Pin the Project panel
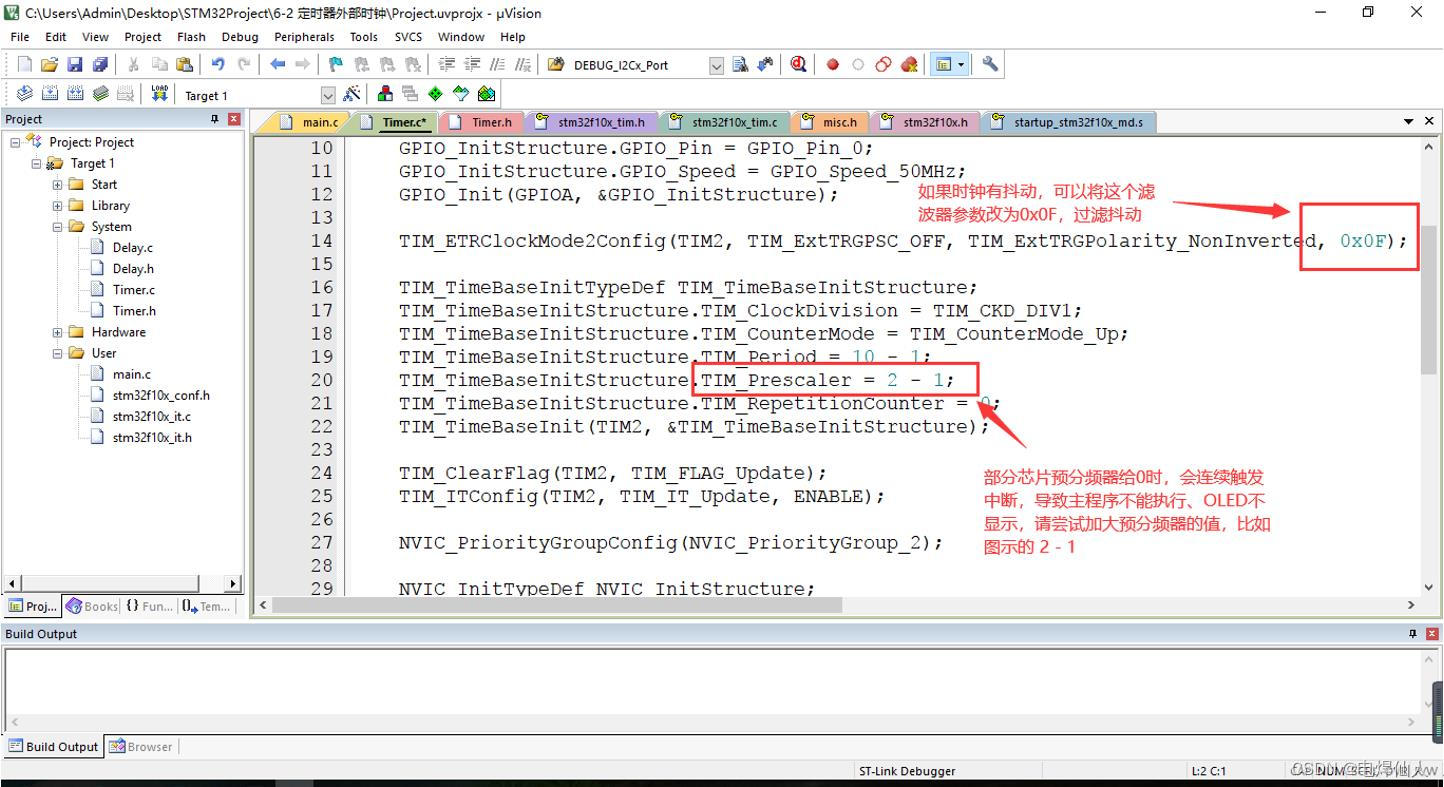Screen dimensions: 1444x787 214,119
